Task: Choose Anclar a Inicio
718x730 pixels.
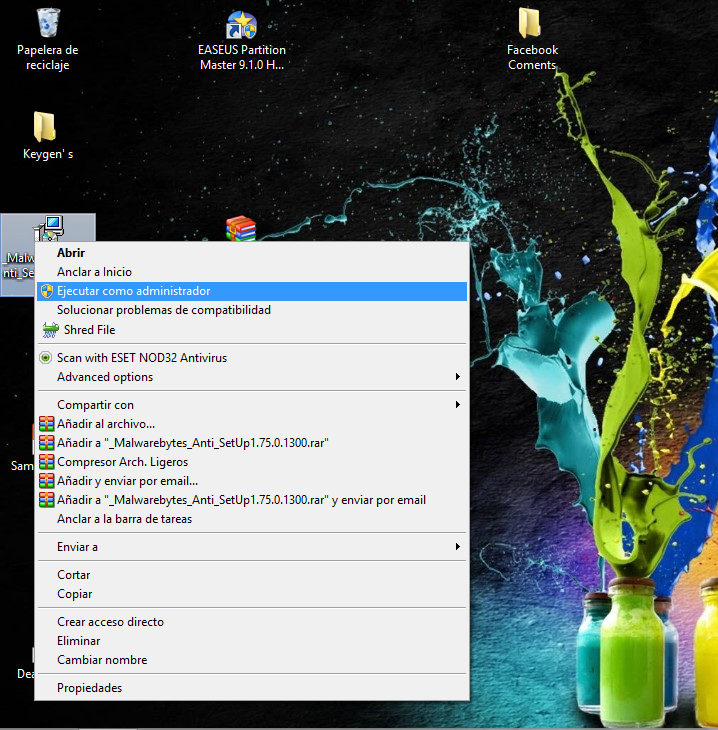Action: coord(252,272)
